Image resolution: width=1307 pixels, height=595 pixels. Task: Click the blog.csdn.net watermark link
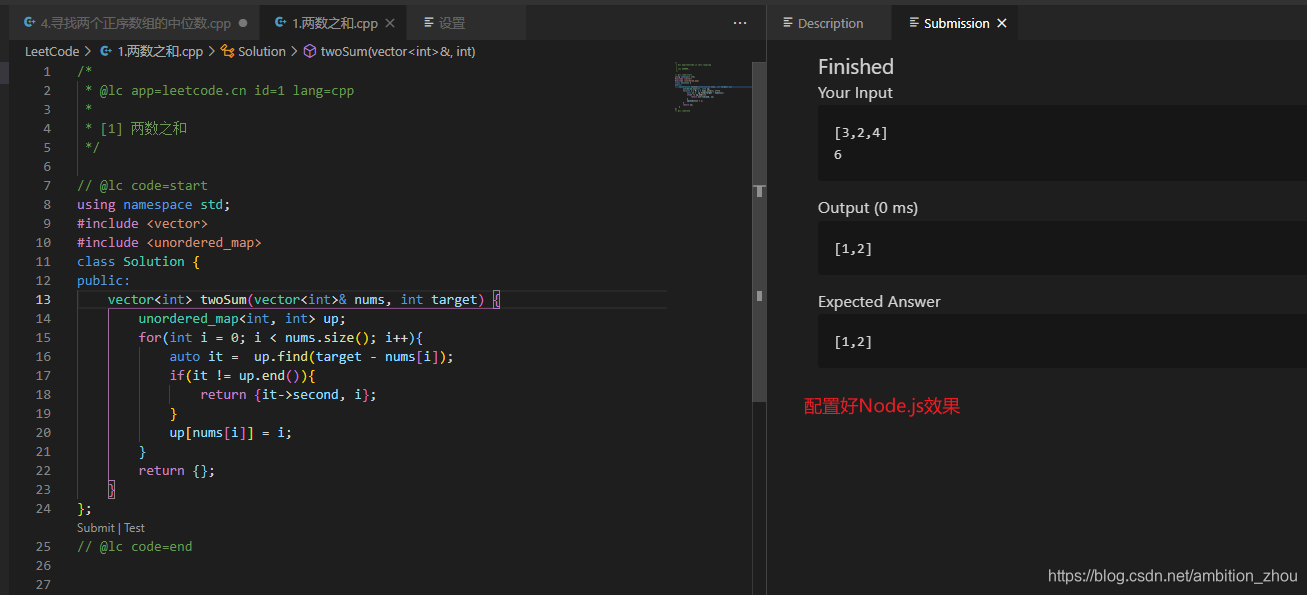[x=1172, y=575]
